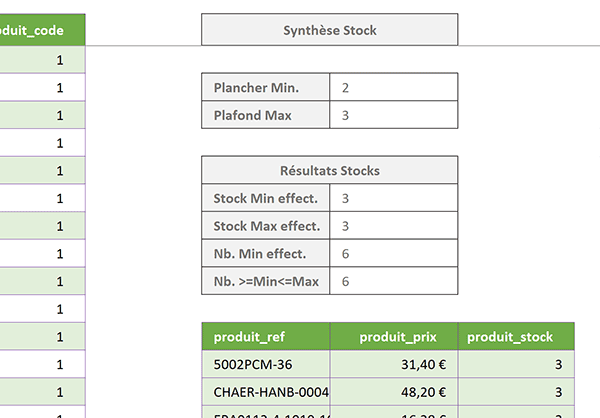Click the Stock Max effect. result cell
The width and height of the screenshot is (600, 418).
click(x=393, y=225)
